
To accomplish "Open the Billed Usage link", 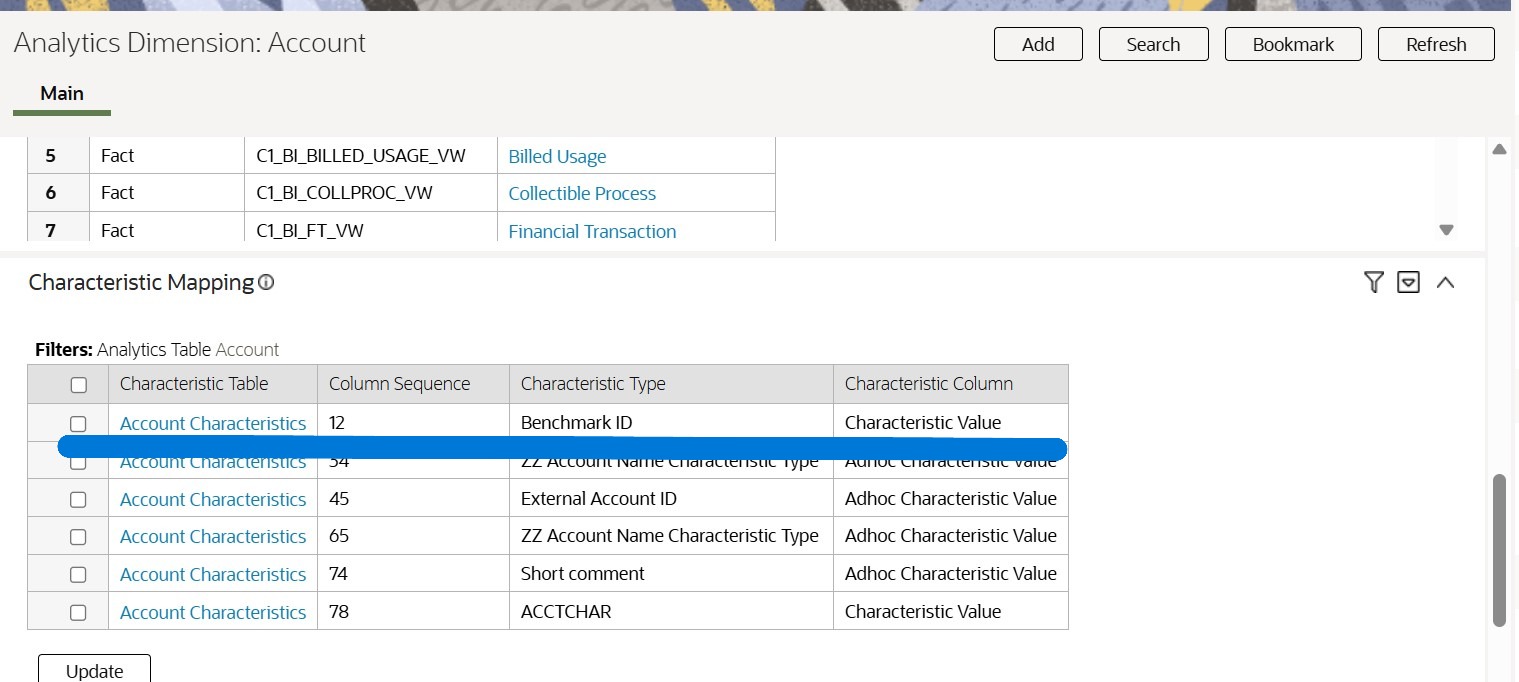I will coord(557,156).
